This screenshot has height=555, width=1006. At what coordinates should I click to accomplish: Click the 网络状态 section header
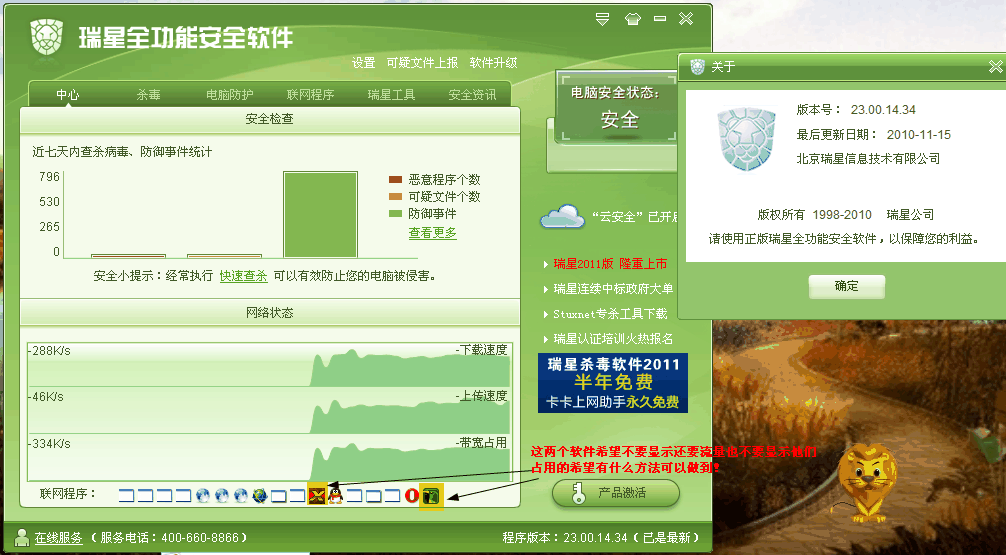pyautogui.click(x=269, y=313)
